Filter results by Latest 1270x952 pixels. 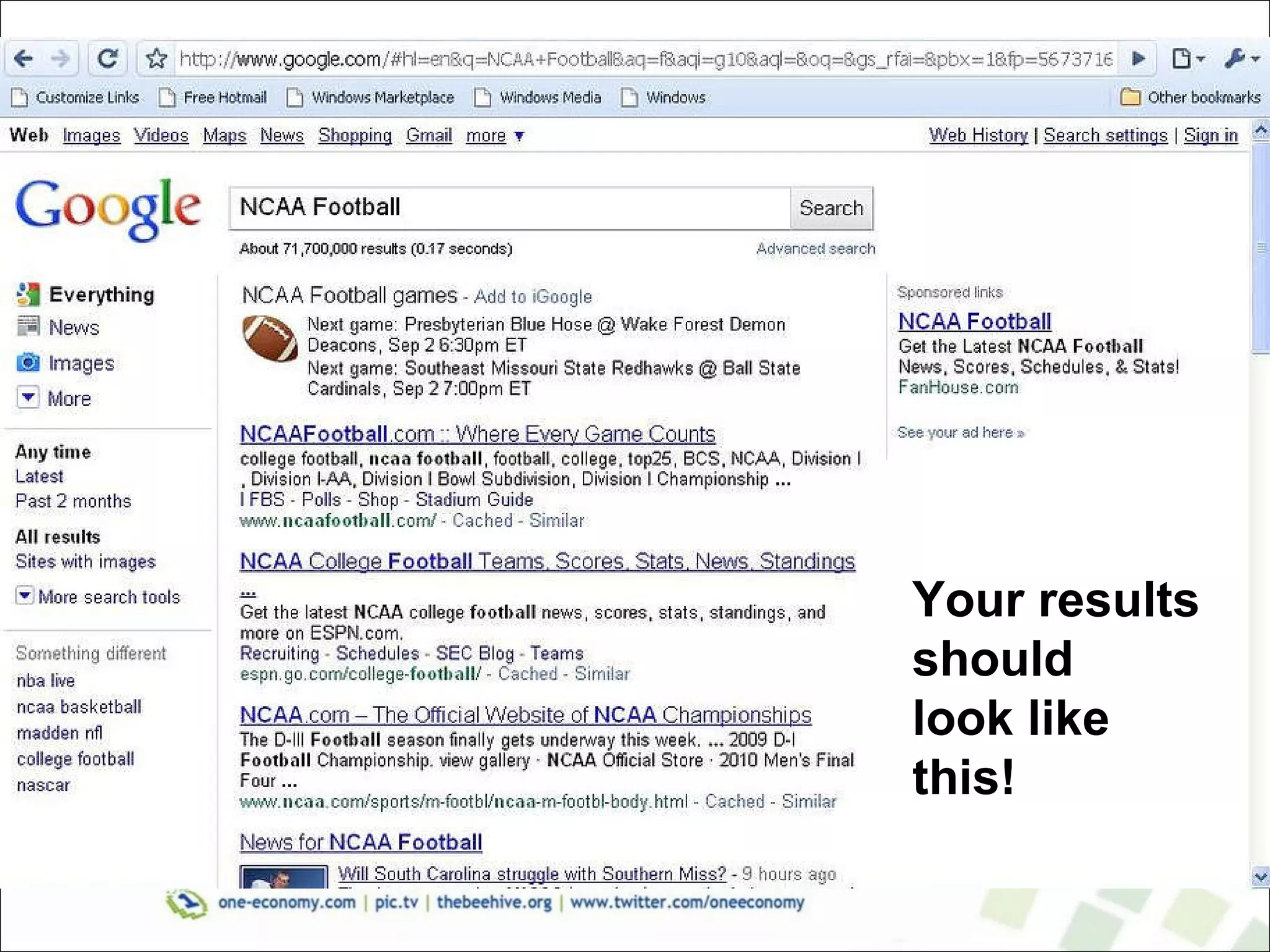pos(39,476)
